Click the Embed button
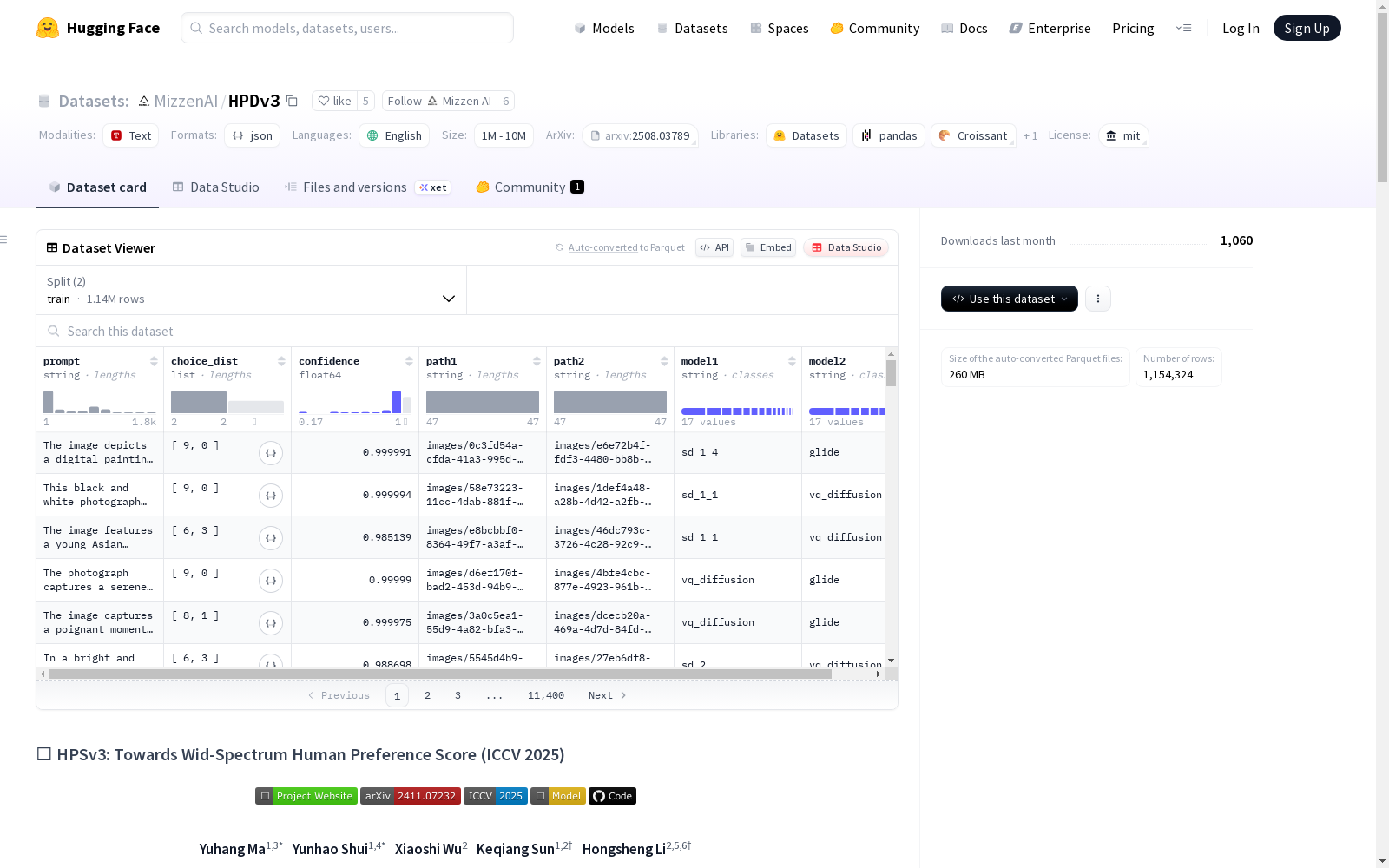Screen dimensions: 1389x868 pos(768,247)
